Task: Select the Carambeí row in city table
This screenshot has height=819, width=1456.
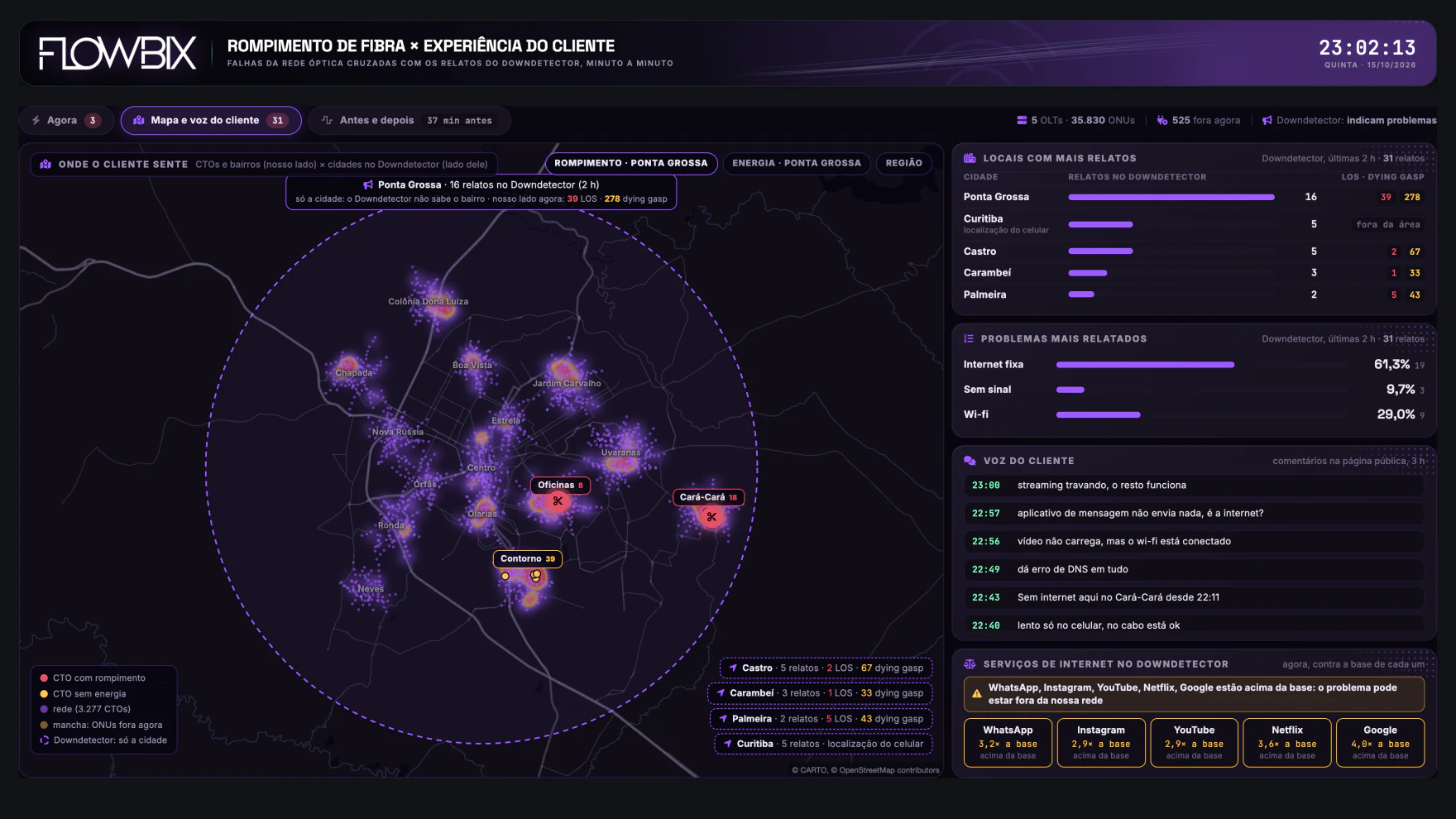Action: tap(1194, 273)
